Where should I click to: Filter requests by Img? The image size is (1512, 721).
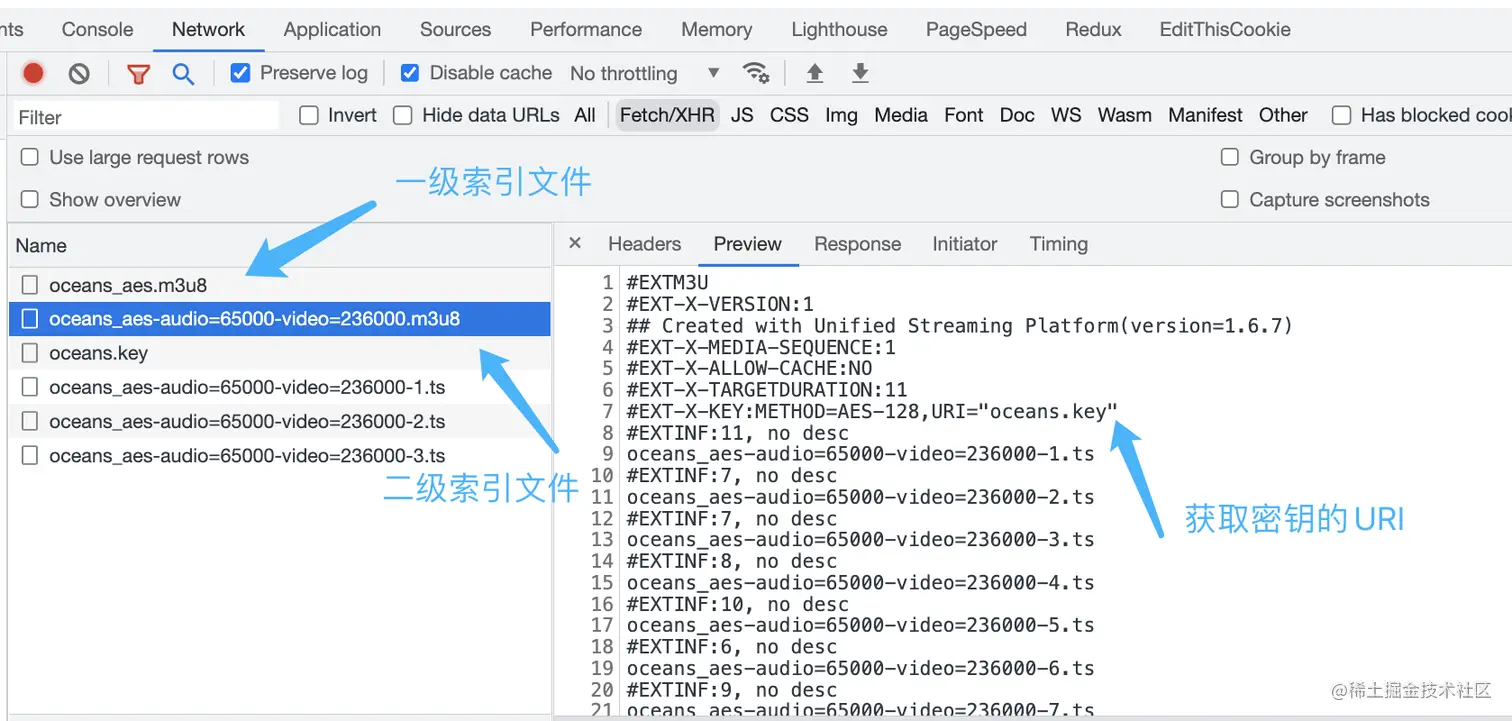[x=841, y=115]
